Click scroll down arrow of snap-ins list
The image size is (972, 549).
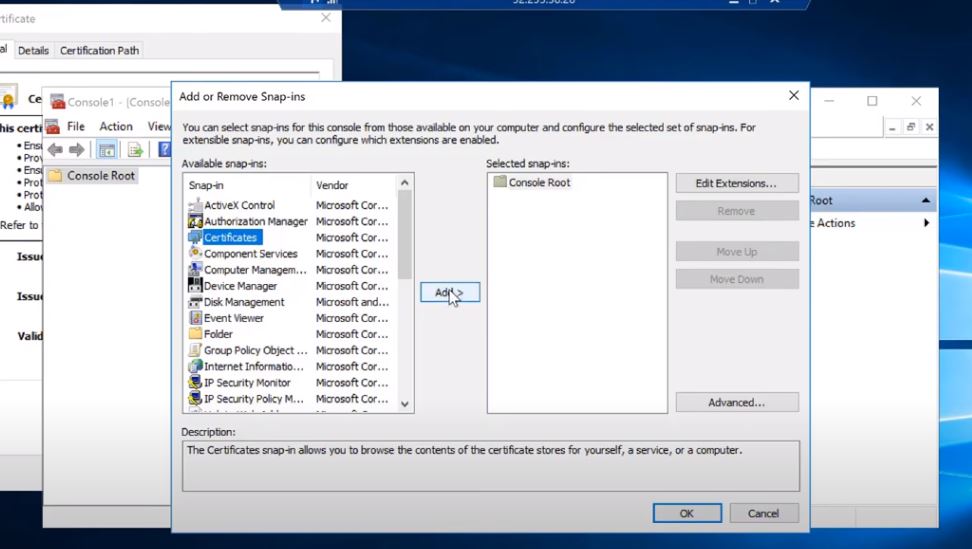pos(405,404)
